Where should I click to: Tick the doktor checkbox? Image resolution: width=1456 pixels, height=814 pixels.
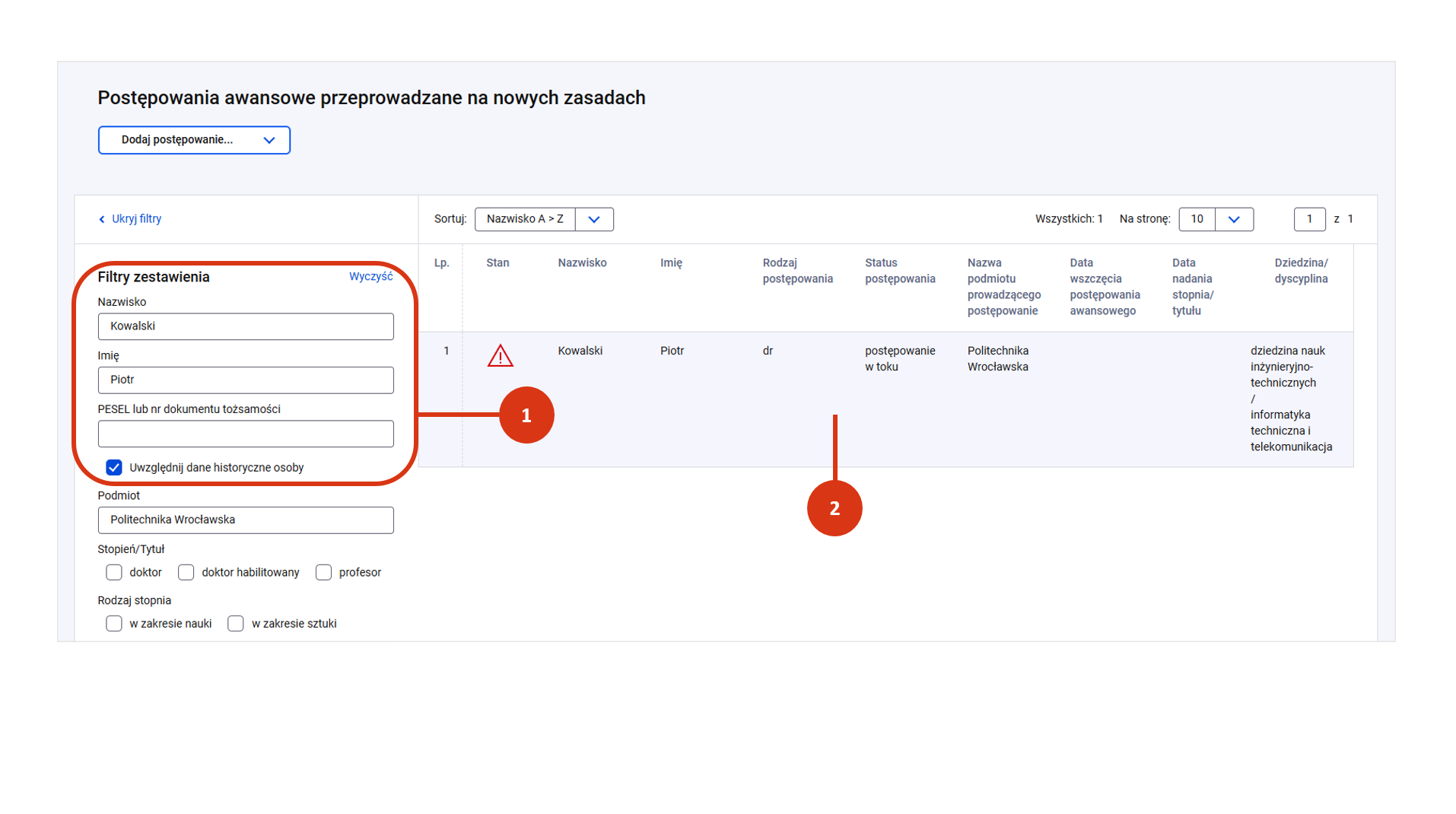click(x=114, y=573)
